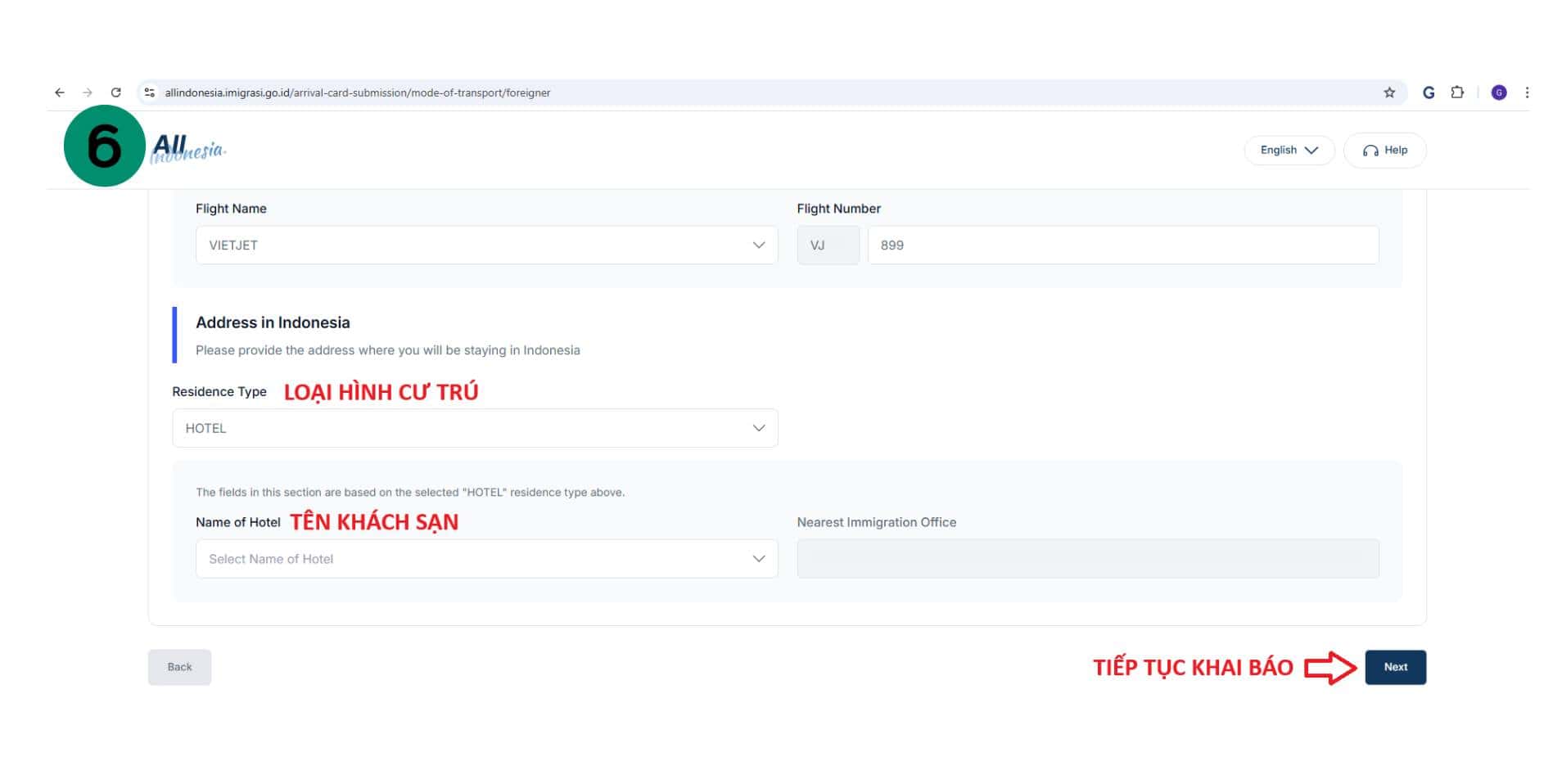Open the Select Name of Hotel dropdown
This screenshot has height=784, width=1553.
click(486, 559)
